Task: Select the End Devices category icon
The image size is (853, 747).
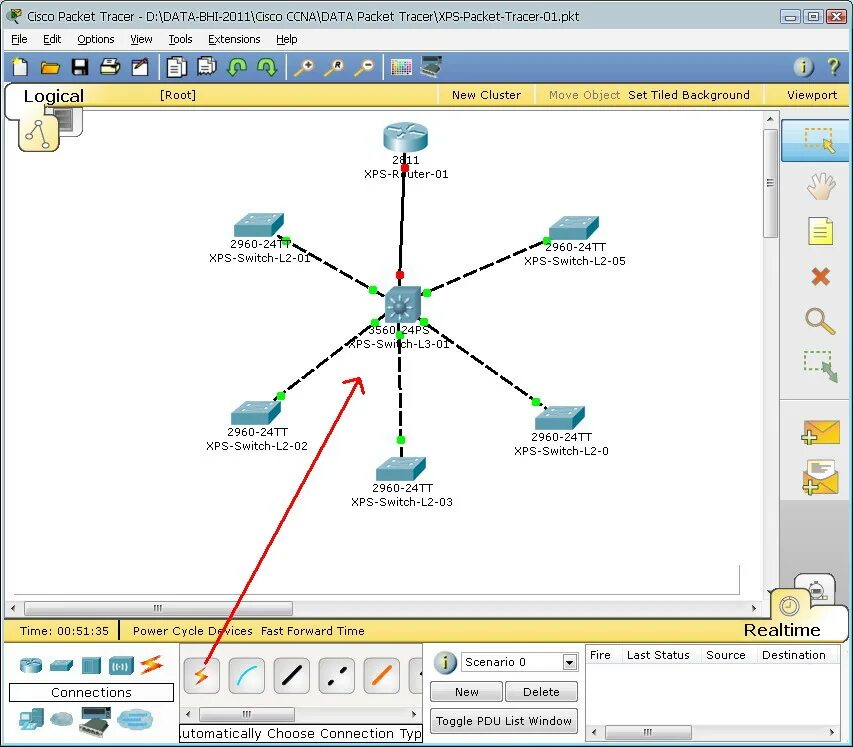Action: click(x=31, y=720)
